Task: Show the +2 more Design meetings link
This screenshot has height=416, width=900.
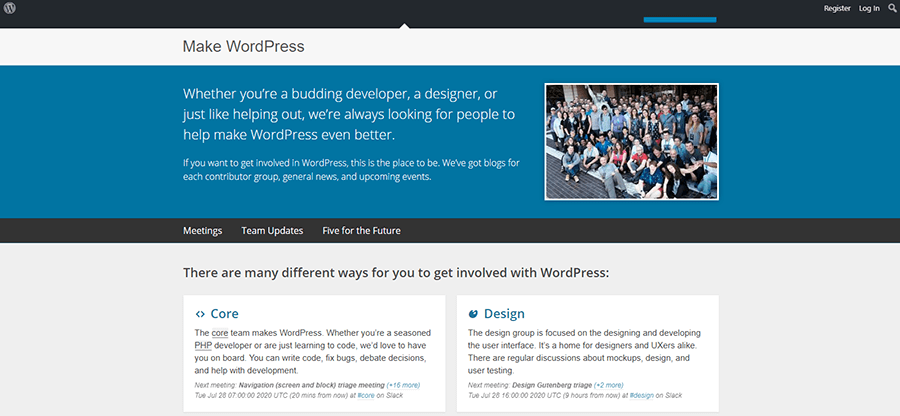Action: pyautogui.click(x=609, y=385)
